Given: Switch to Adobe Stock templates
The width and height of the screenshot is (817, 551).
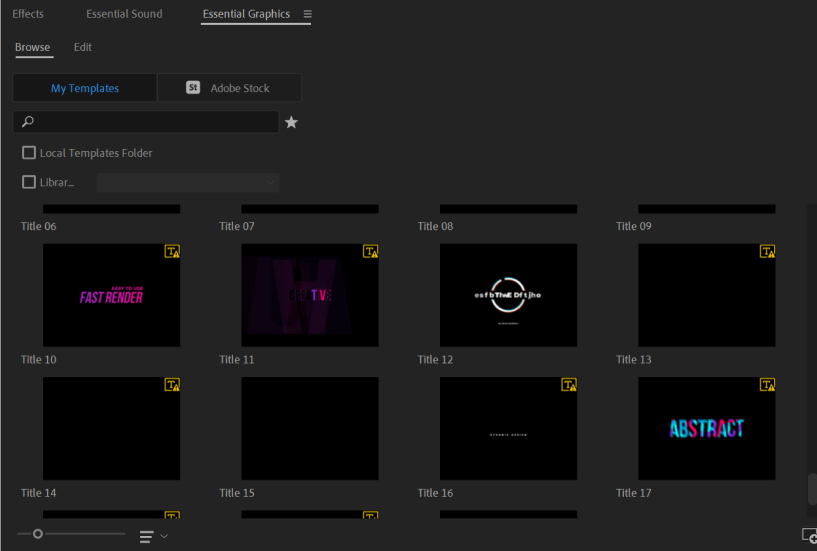Looking at the screenshot, I should coord(229,88).
